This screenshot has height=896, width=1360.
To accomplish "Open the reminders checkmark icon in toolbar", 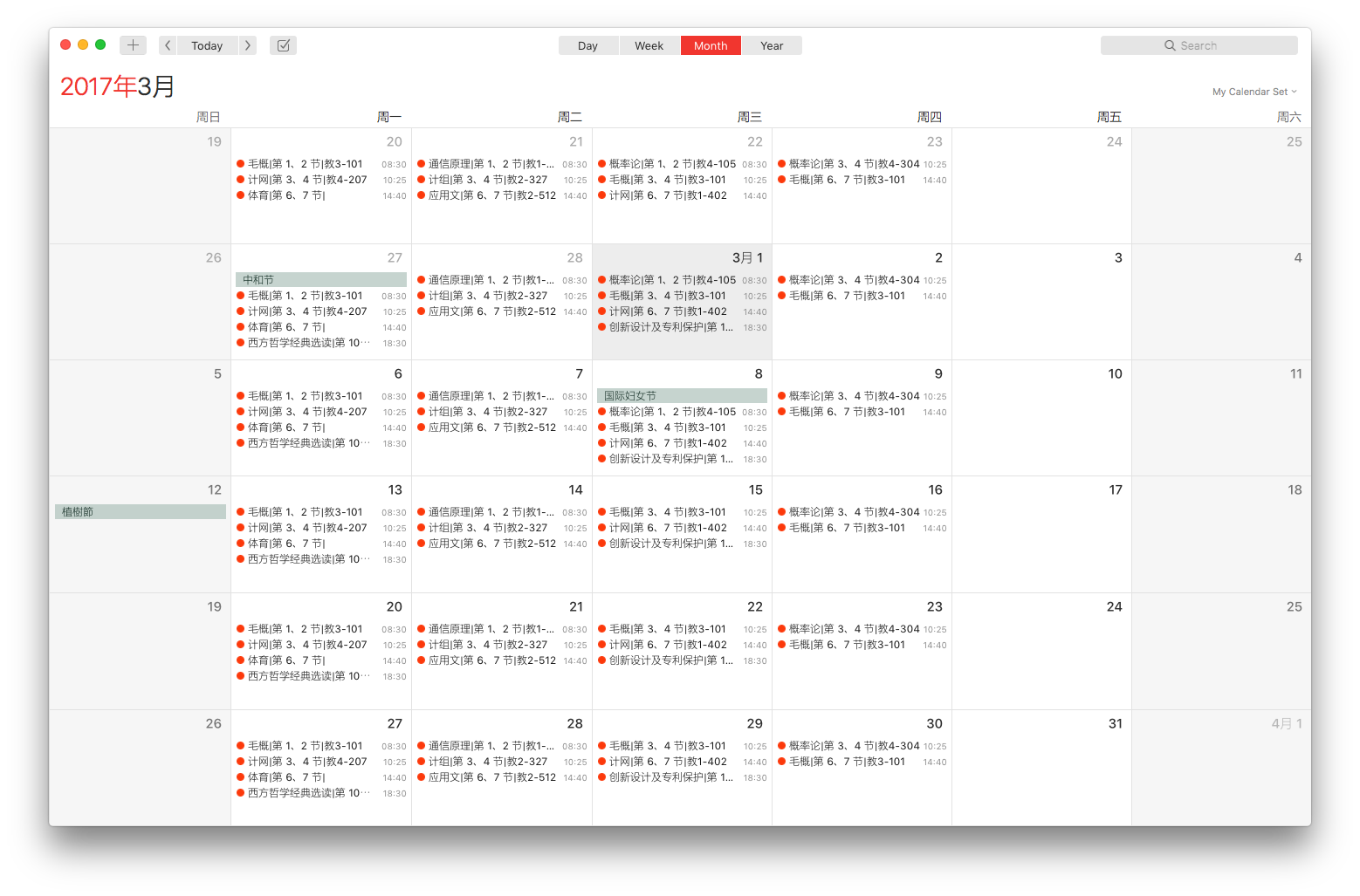I will coord(284,45).
